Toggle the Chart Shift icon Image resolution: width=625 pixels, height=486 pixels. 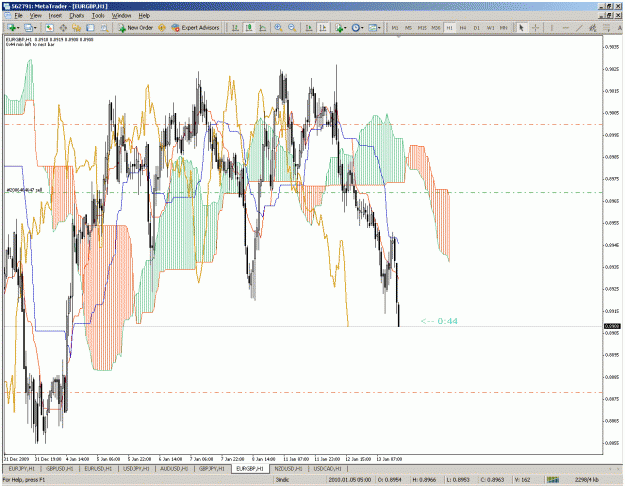pos(322,28)
